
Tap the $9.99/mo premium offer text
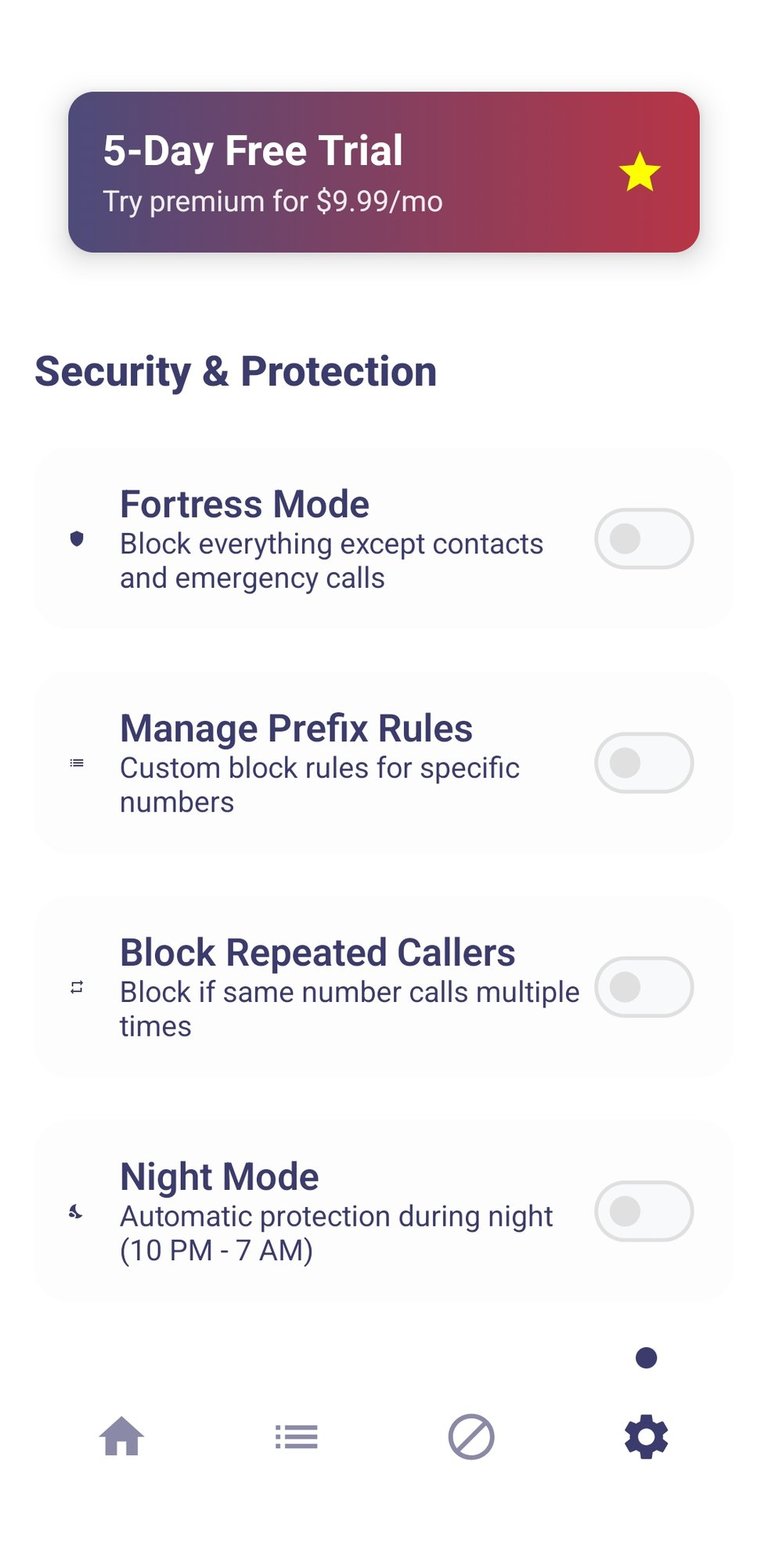point(273,201)
